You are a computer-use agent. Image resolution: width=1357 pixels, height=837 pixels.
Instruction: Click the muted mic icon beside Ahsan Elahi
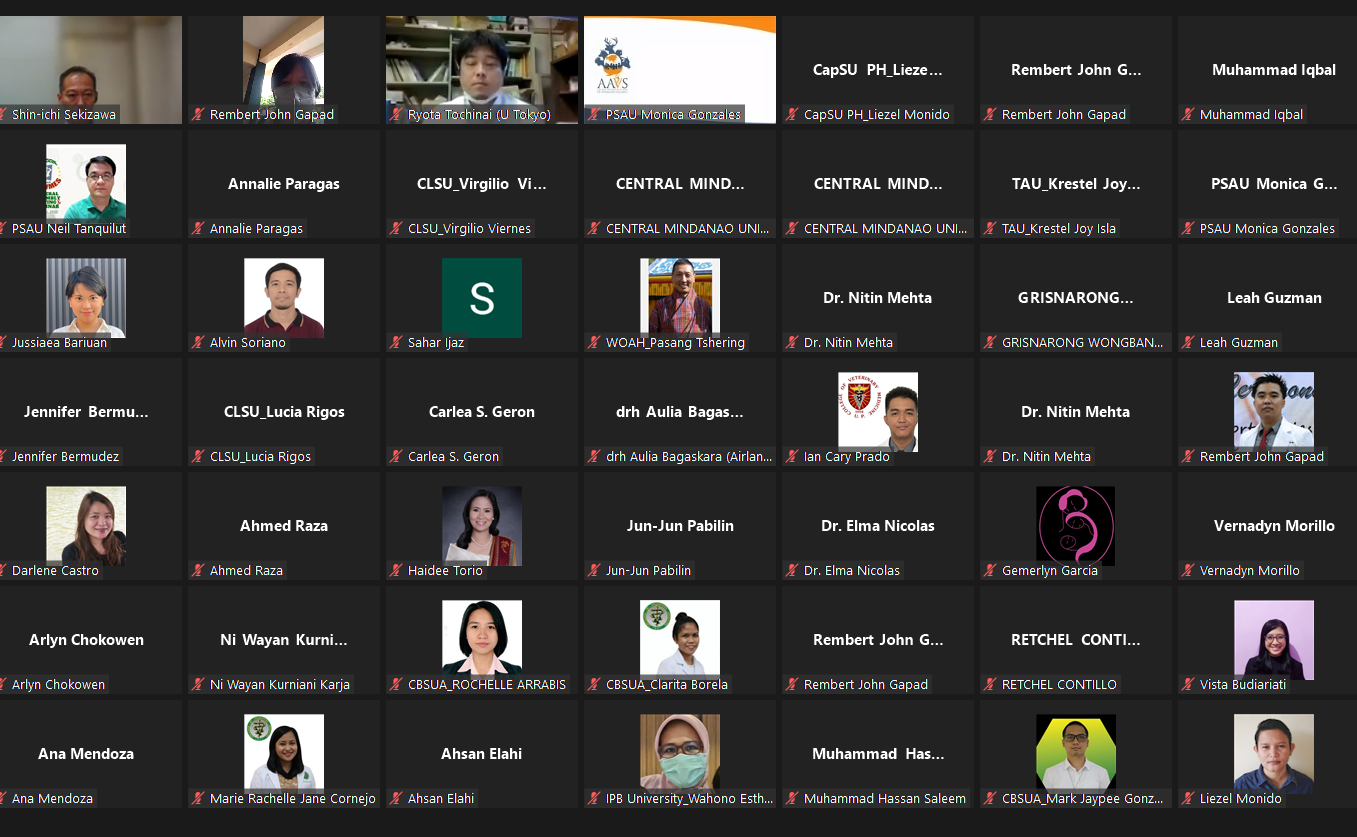[x=397, y=799]
